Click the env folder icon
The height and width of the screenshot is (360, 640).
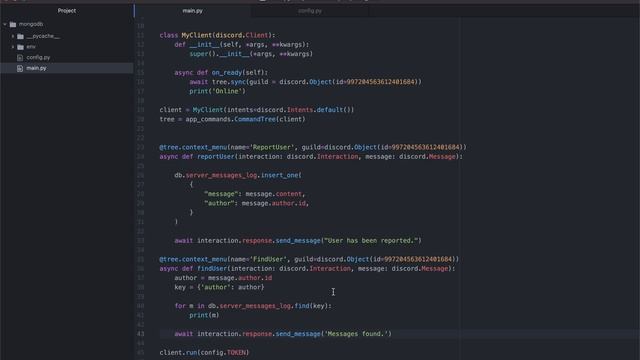point(20,47)
